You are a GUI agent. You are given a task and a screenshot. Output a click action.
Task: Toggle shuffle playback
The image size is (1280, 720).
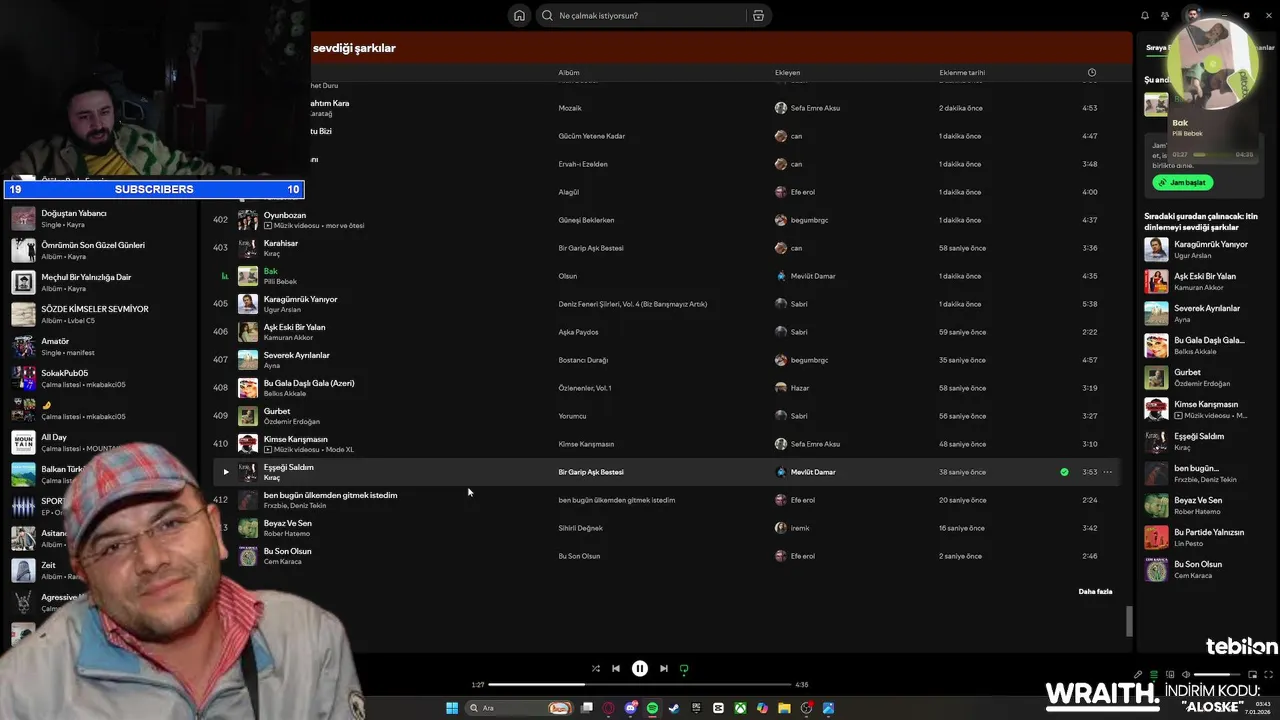pos(596,668)
